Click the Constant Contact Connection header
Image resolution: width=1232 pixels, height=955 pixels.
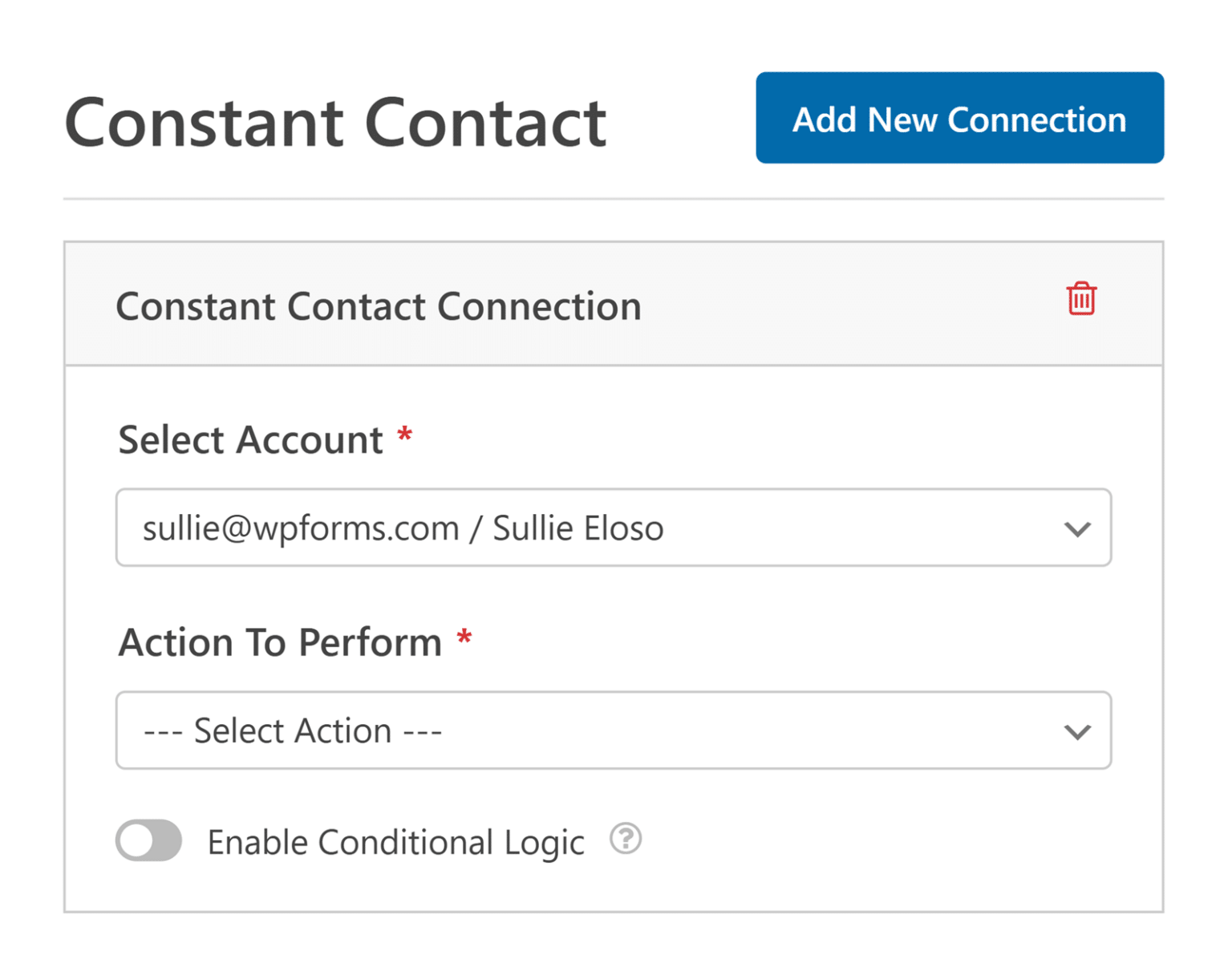(379, 306)
